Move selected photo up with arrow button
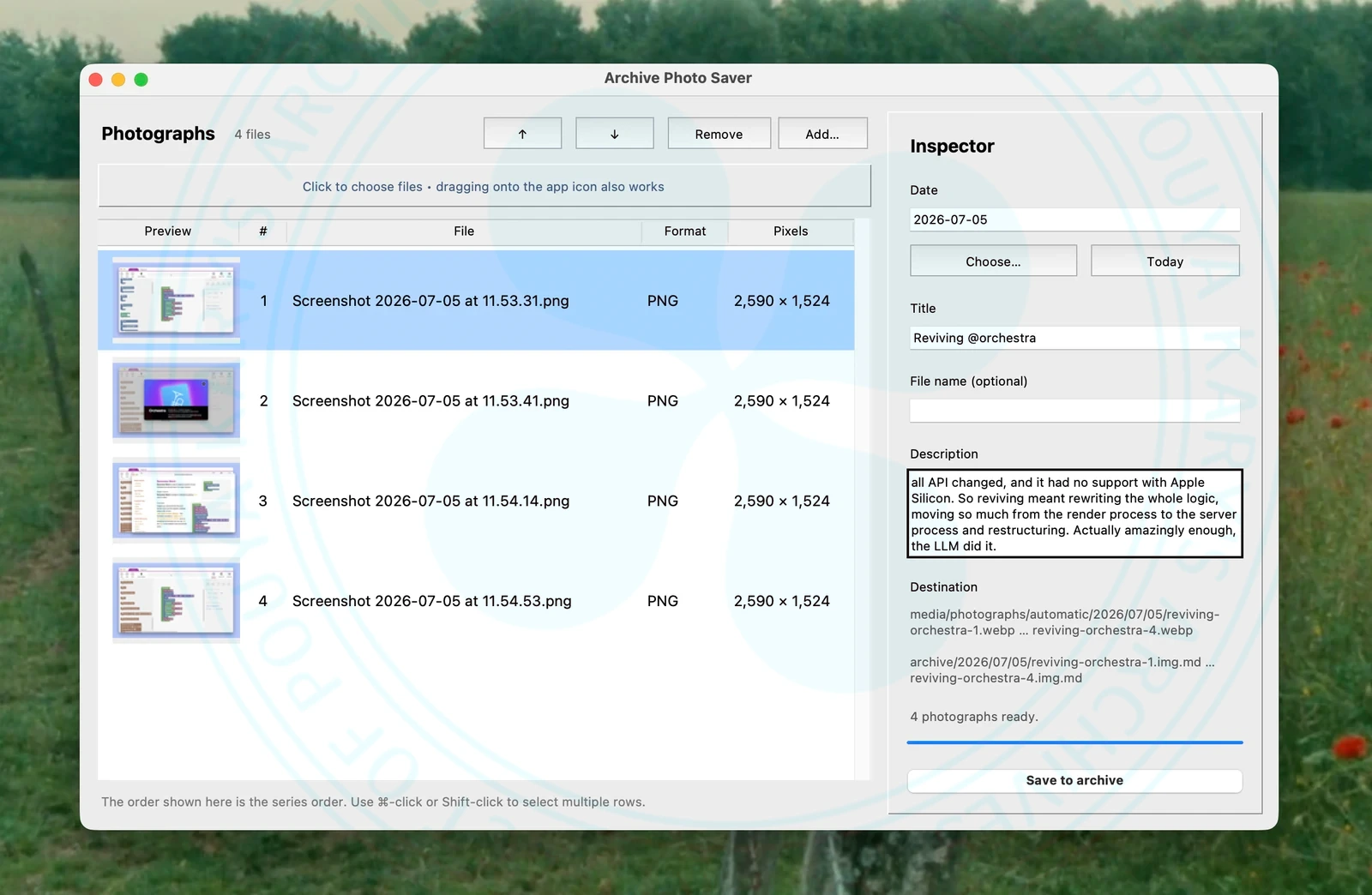The width and height of the screenshot is (1372, 895). pyautogui.click(x=522, y=134)
